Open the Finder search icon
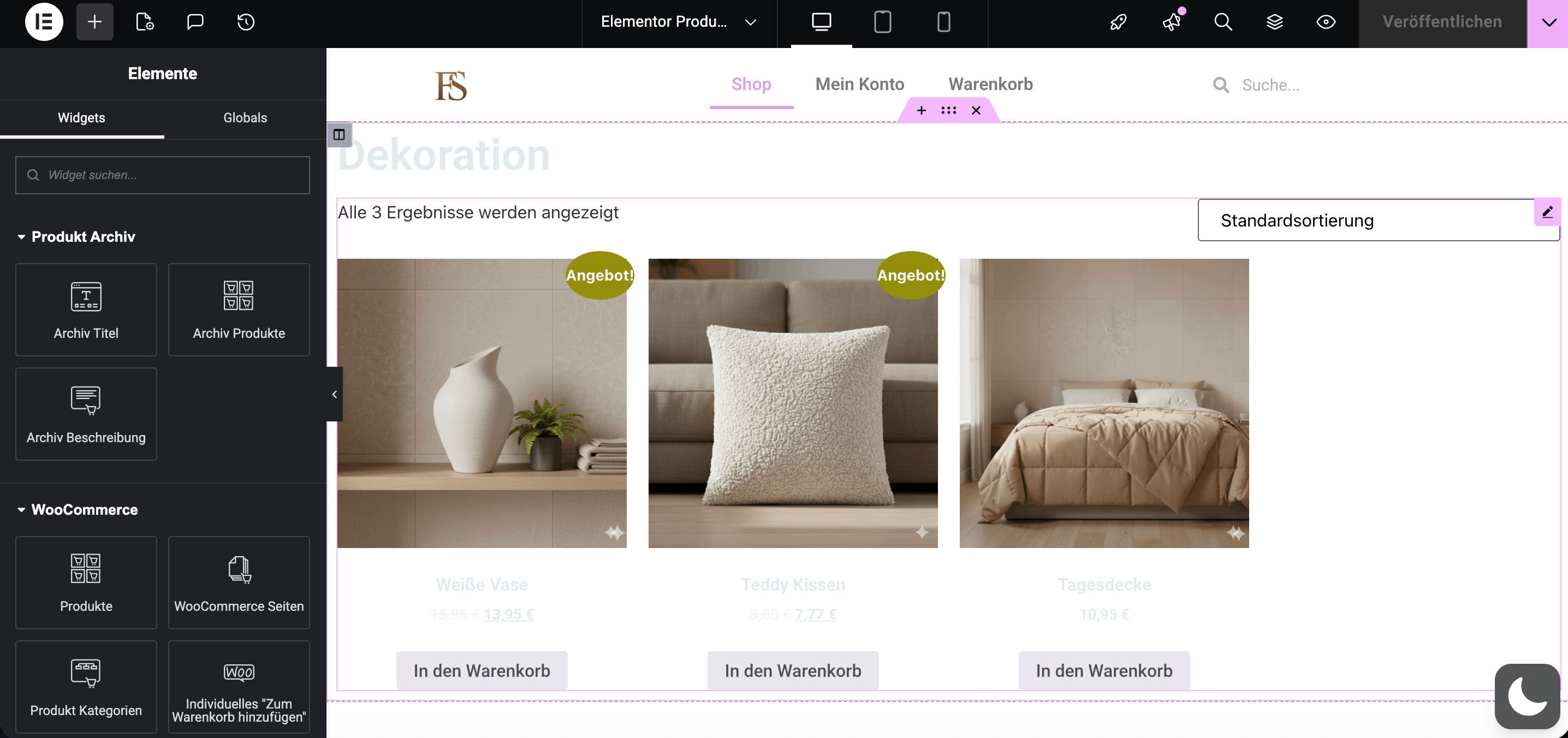The width and height of the screenshot is (1568, 738). 1223,22
